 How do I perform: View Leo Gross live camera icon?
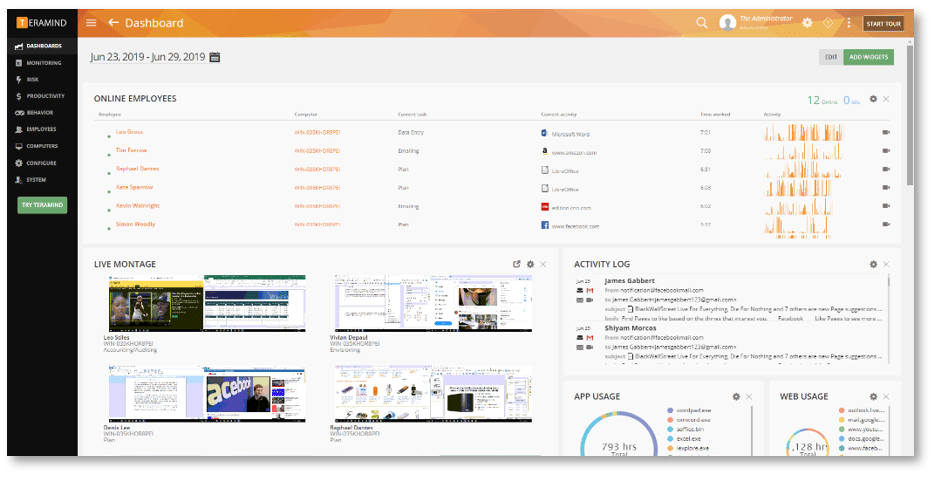886,132
